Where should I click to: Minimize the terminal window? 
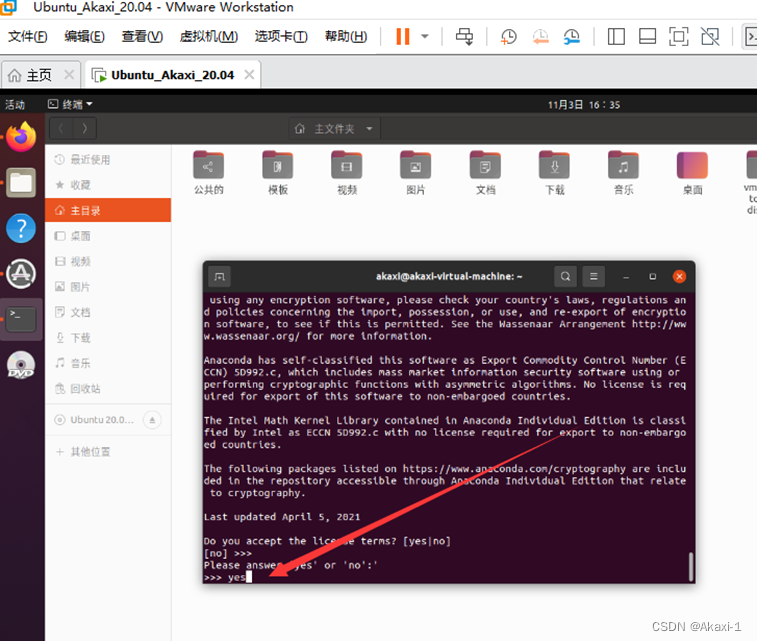click(x=626, y=277)
